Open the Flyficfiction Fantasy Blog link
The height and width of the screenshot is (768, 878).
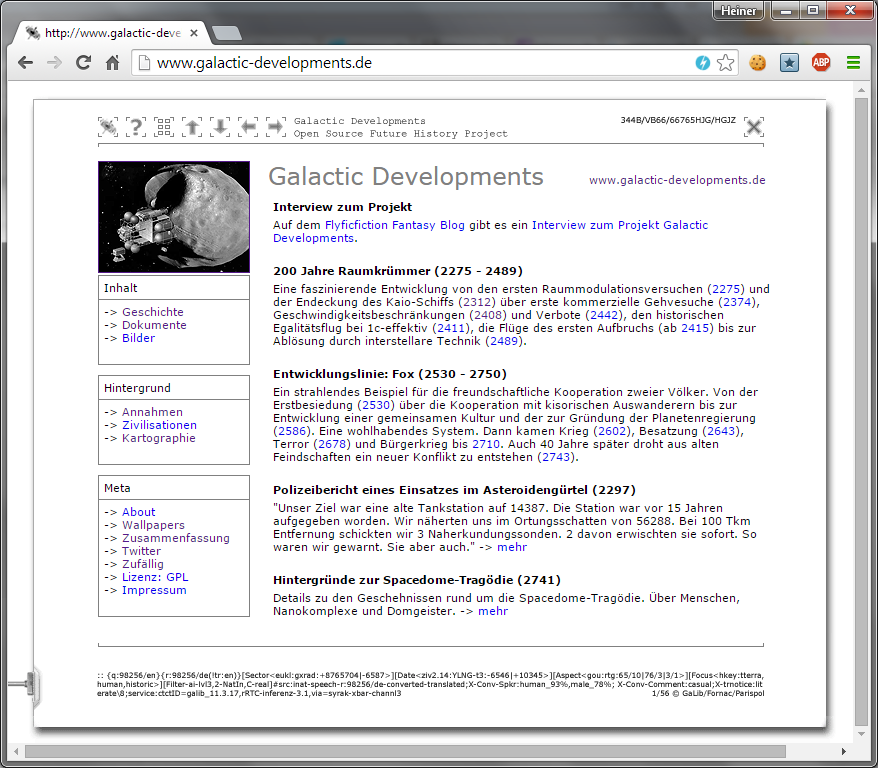(x=395, y=225)
